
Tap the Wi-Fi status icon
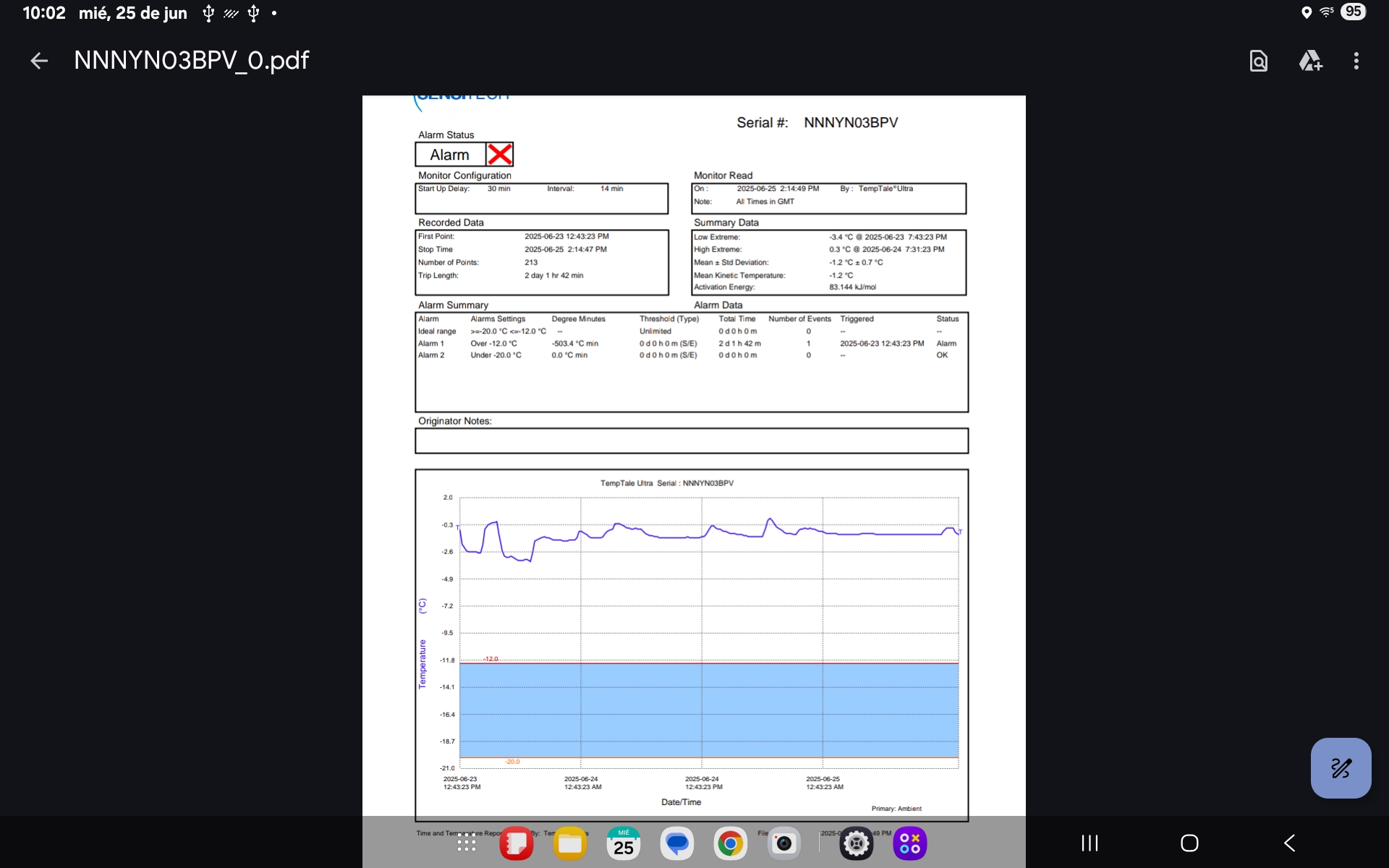1327,12
